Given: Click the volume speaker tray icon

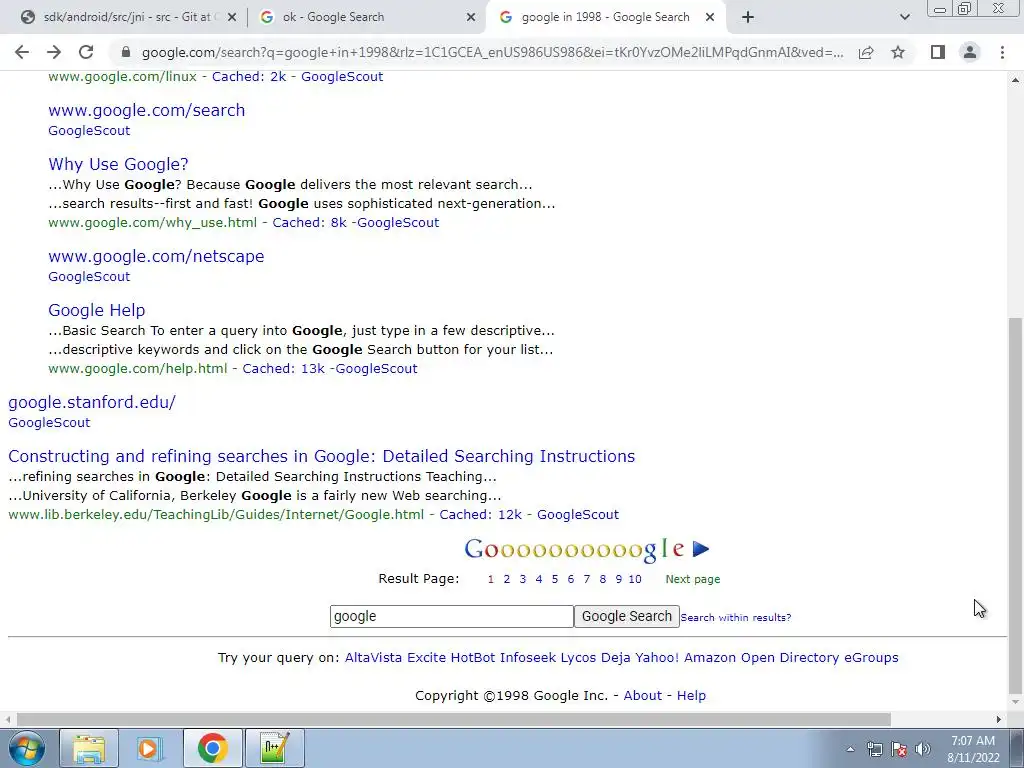Looking at the screenshot, I should tap(923, 749).
